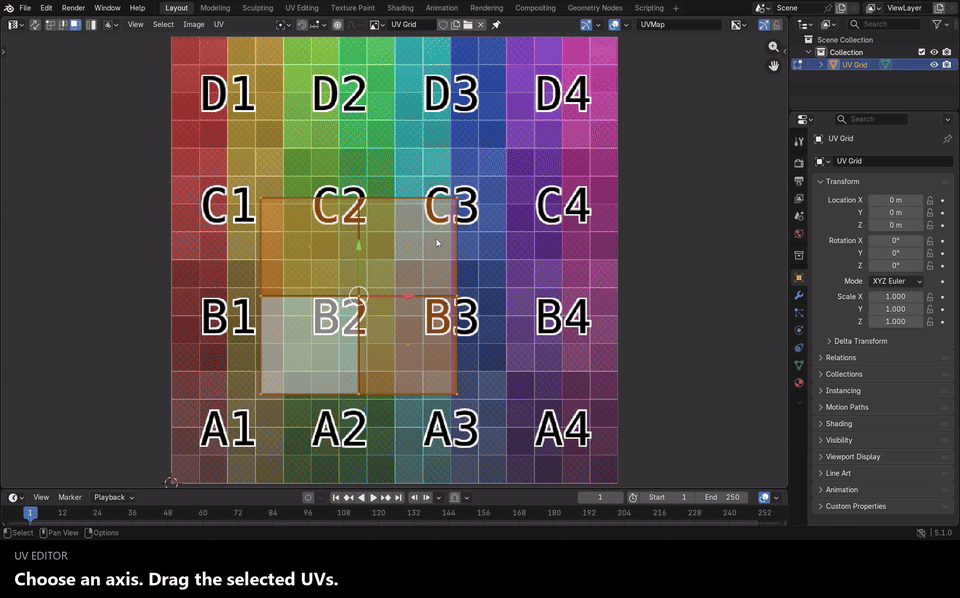Toggle proportional editing icon
Viewport: 960px width, 598px height.
pos(337,24)
